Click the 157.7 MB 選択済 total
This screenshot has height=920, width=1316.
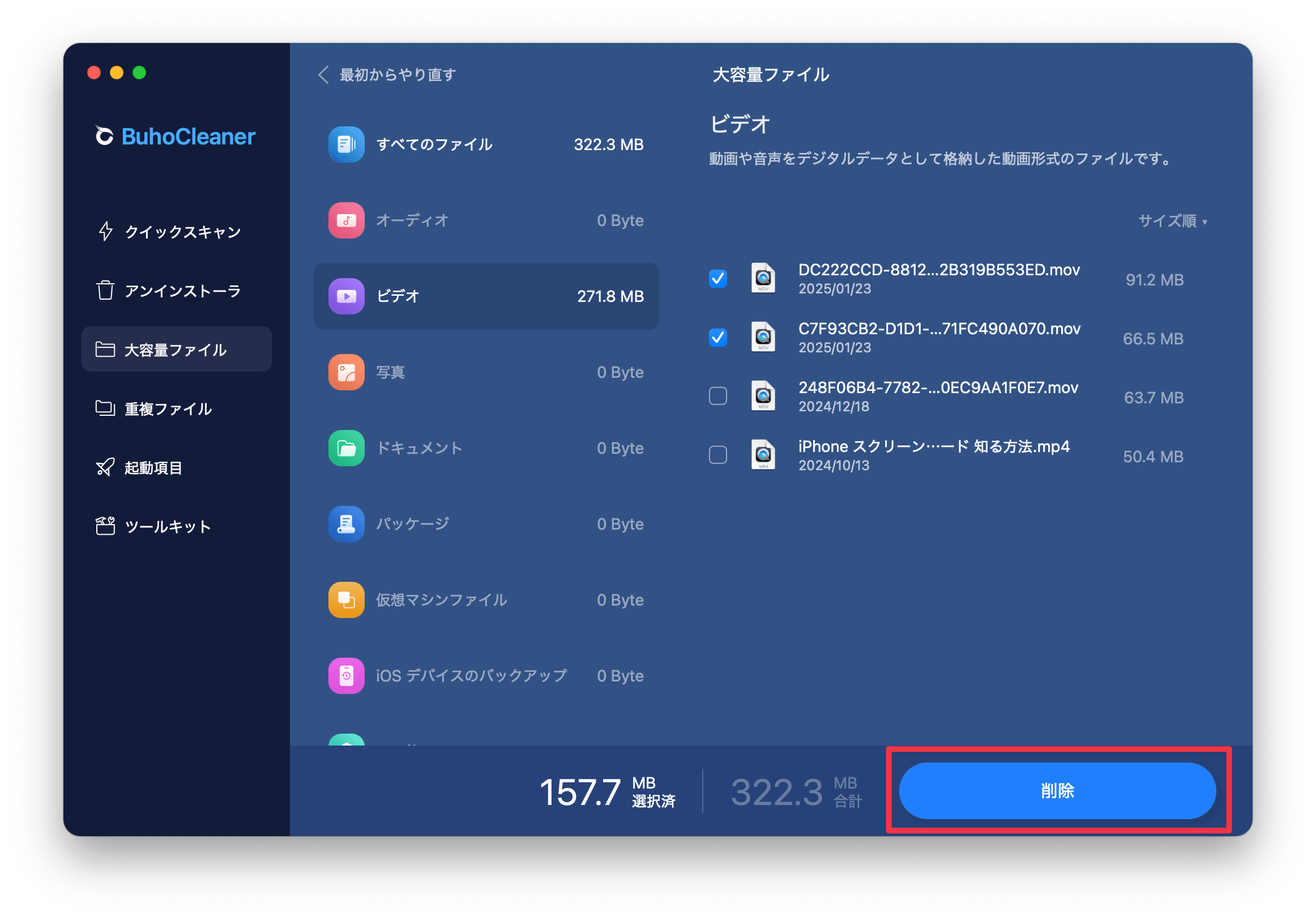(608, 791)
